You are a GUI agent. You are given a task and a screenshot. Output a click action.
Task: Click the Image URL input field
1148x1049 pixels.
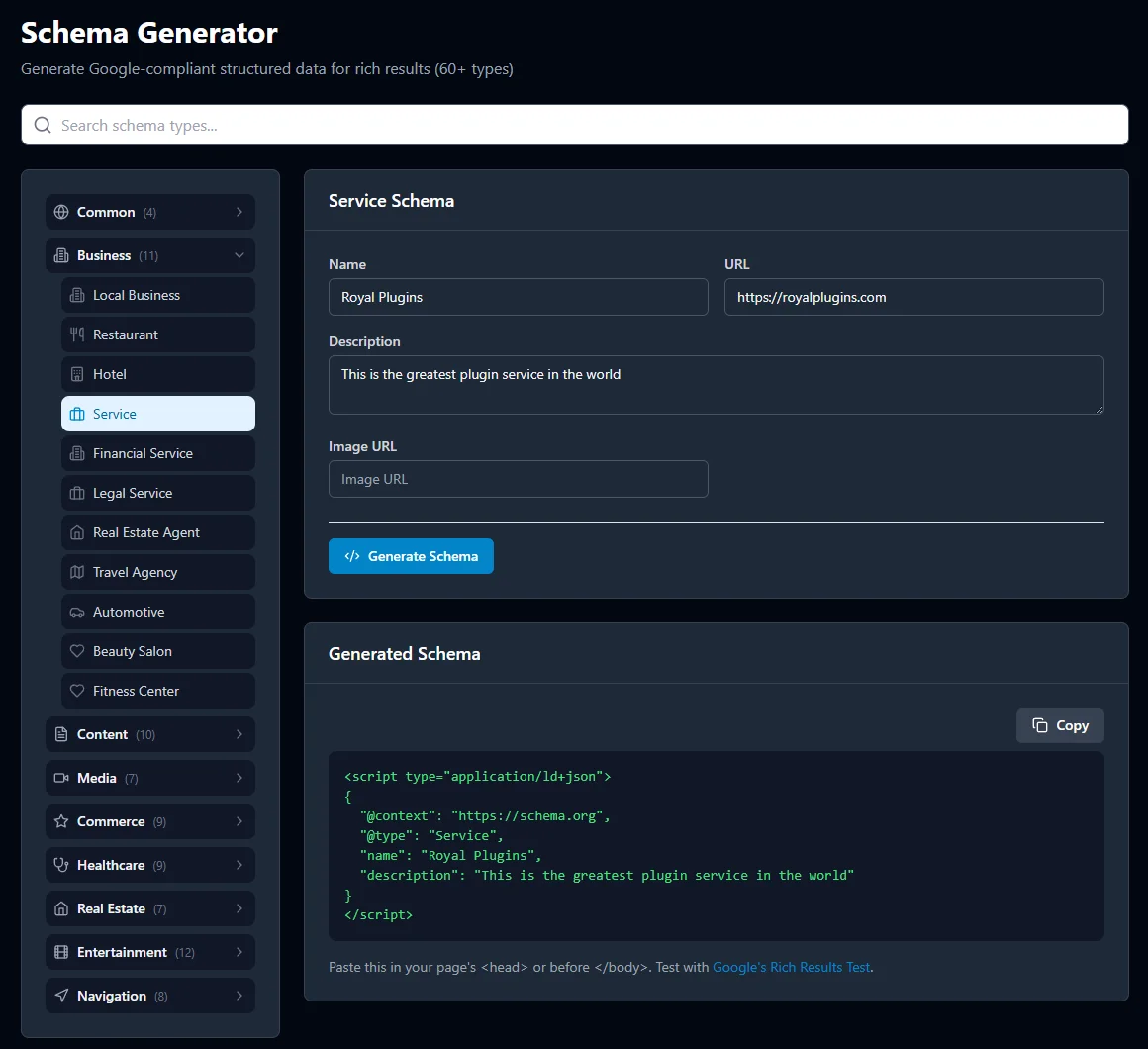[518, 478]
